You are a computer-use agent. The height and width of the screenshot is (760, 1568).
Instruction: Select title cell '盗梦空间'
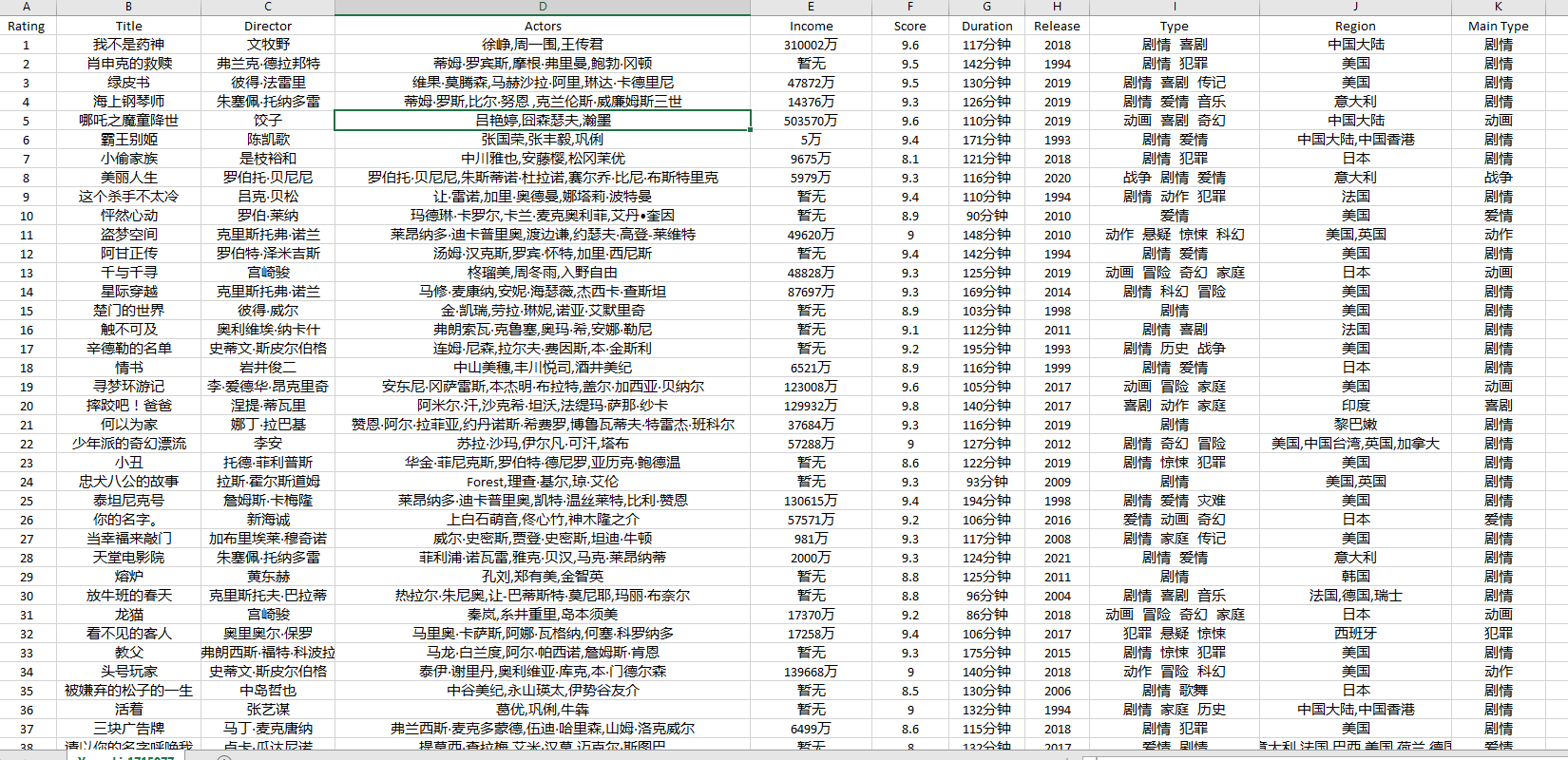pos(128,235)
